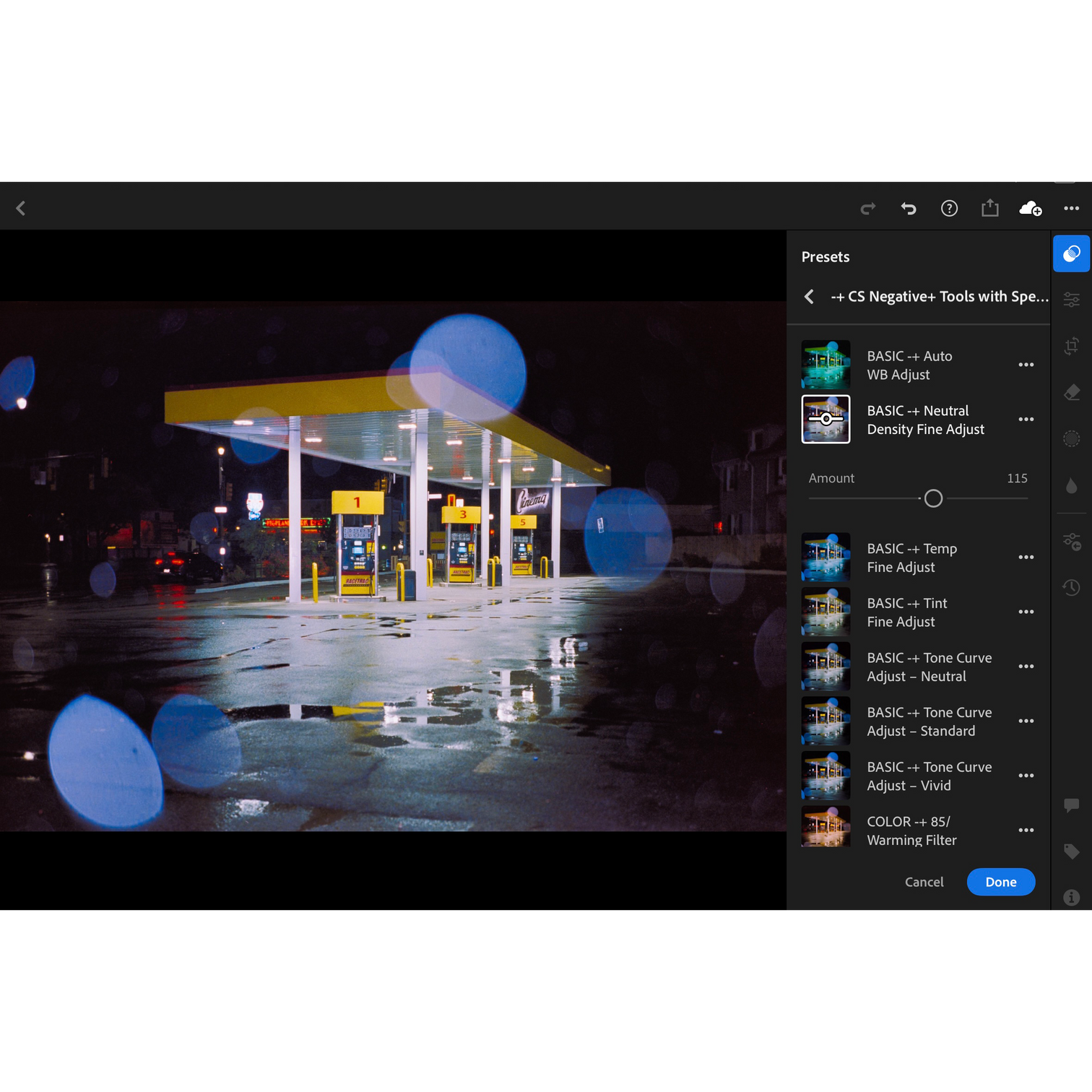Open the Presets panel icon
The width and height of the screenshot is (1092, 1092).
1072,253
